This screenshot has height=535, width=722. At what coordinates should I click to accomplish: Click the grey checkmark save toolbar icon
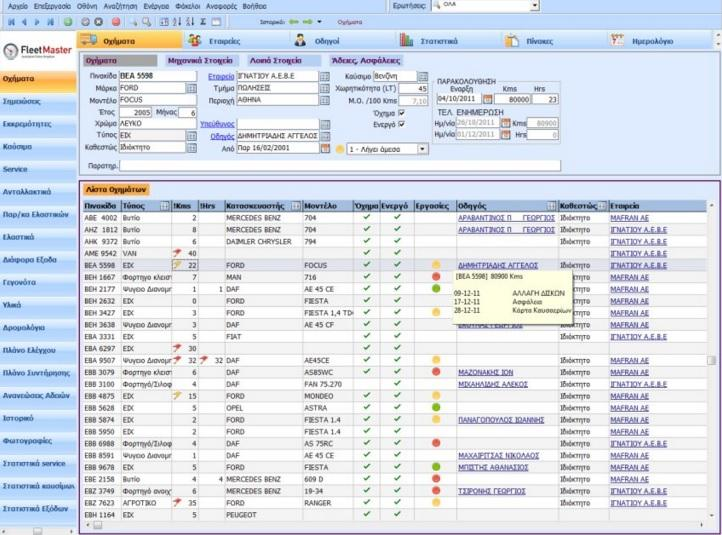click(85, 22)
